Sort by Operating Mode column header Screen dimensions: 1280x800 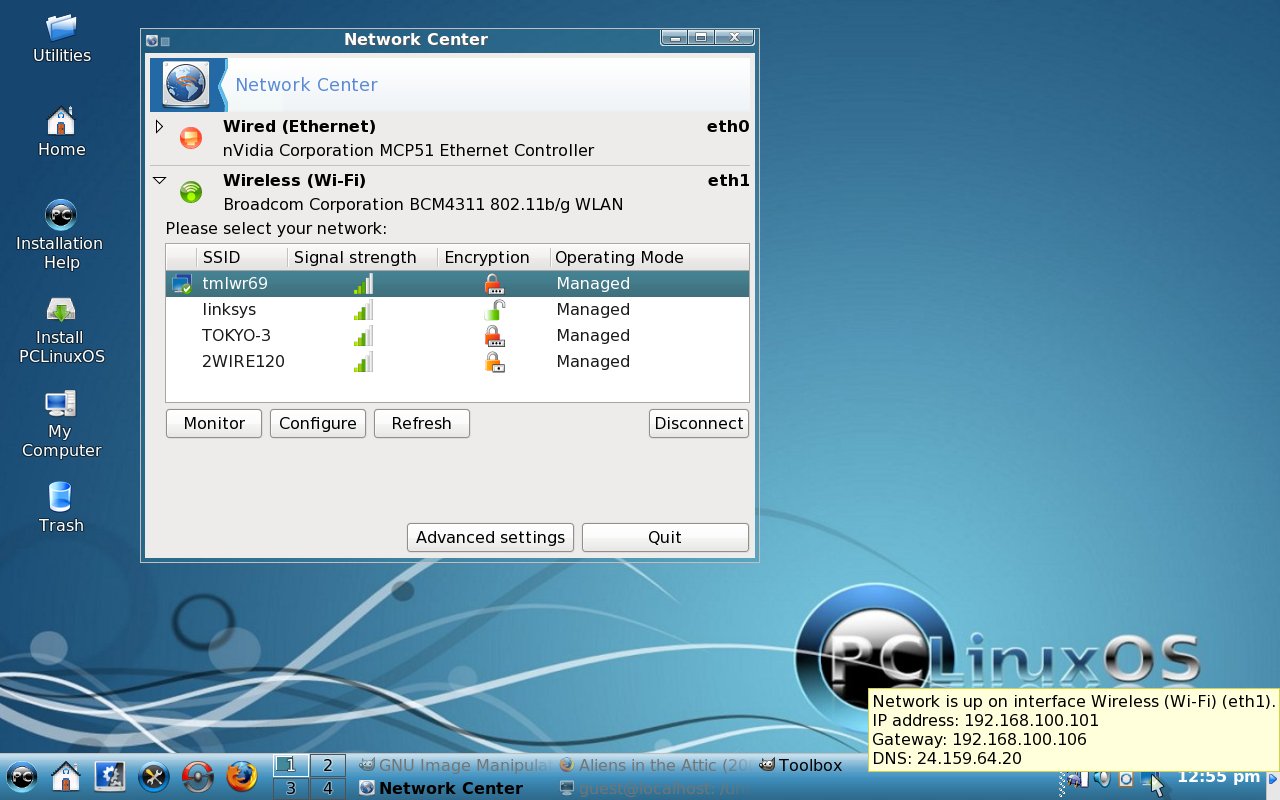click(648, 257)
